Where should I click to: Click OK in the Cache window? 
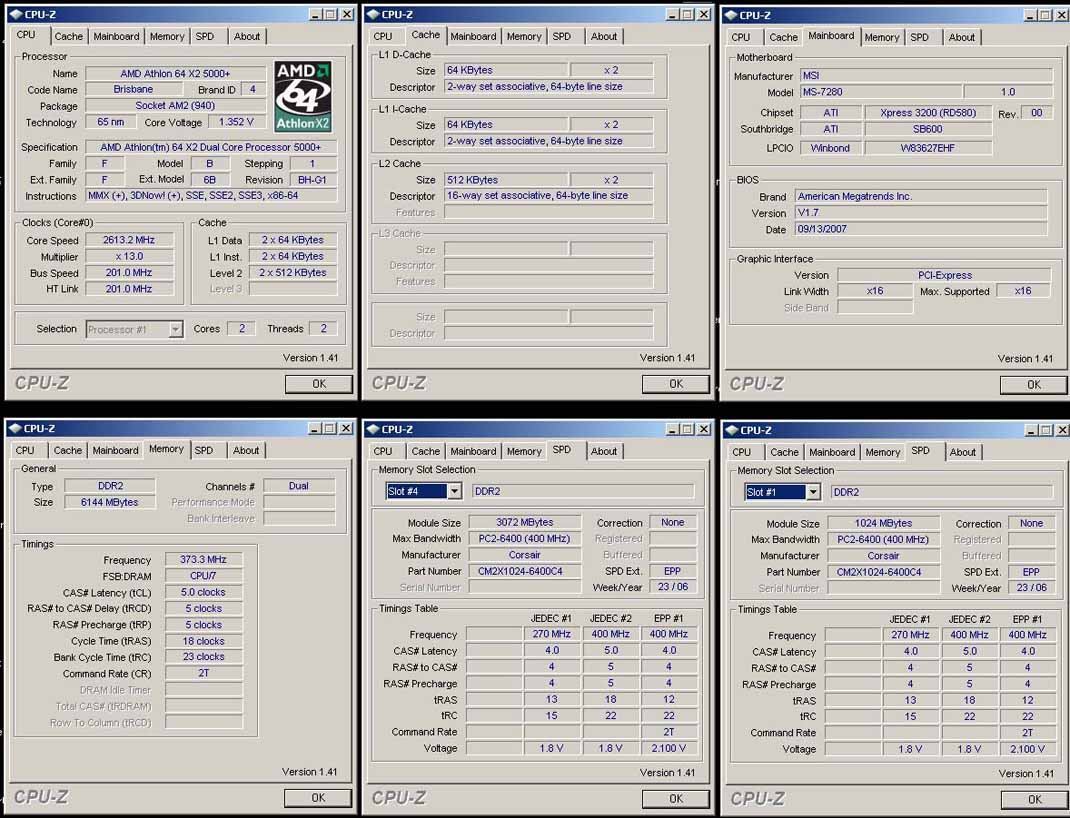click(676, 384)
